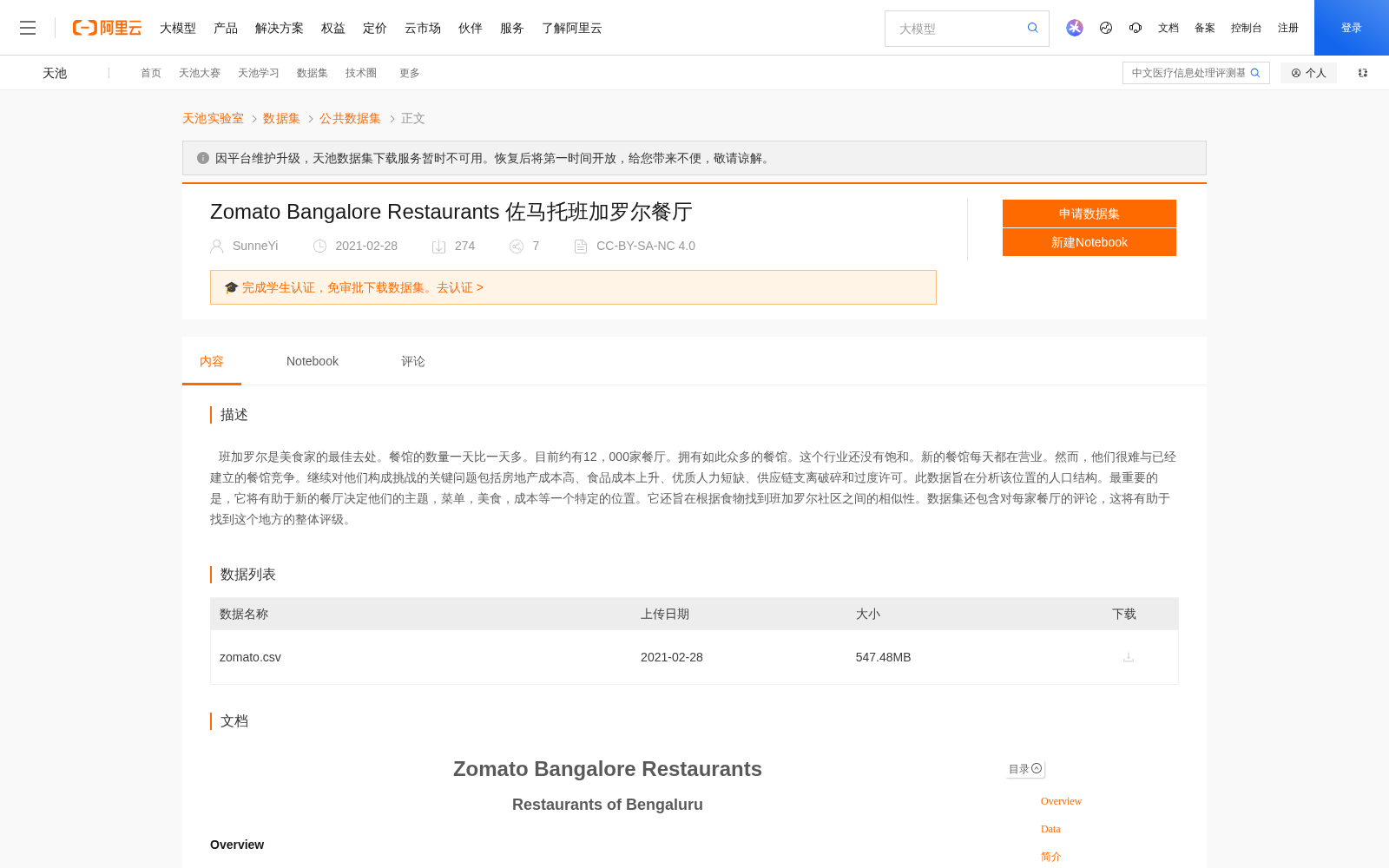This screenshot has height=868, width=1389.
Task: Collapse the 目录 table of contents
Action: tap(1025, 769)
